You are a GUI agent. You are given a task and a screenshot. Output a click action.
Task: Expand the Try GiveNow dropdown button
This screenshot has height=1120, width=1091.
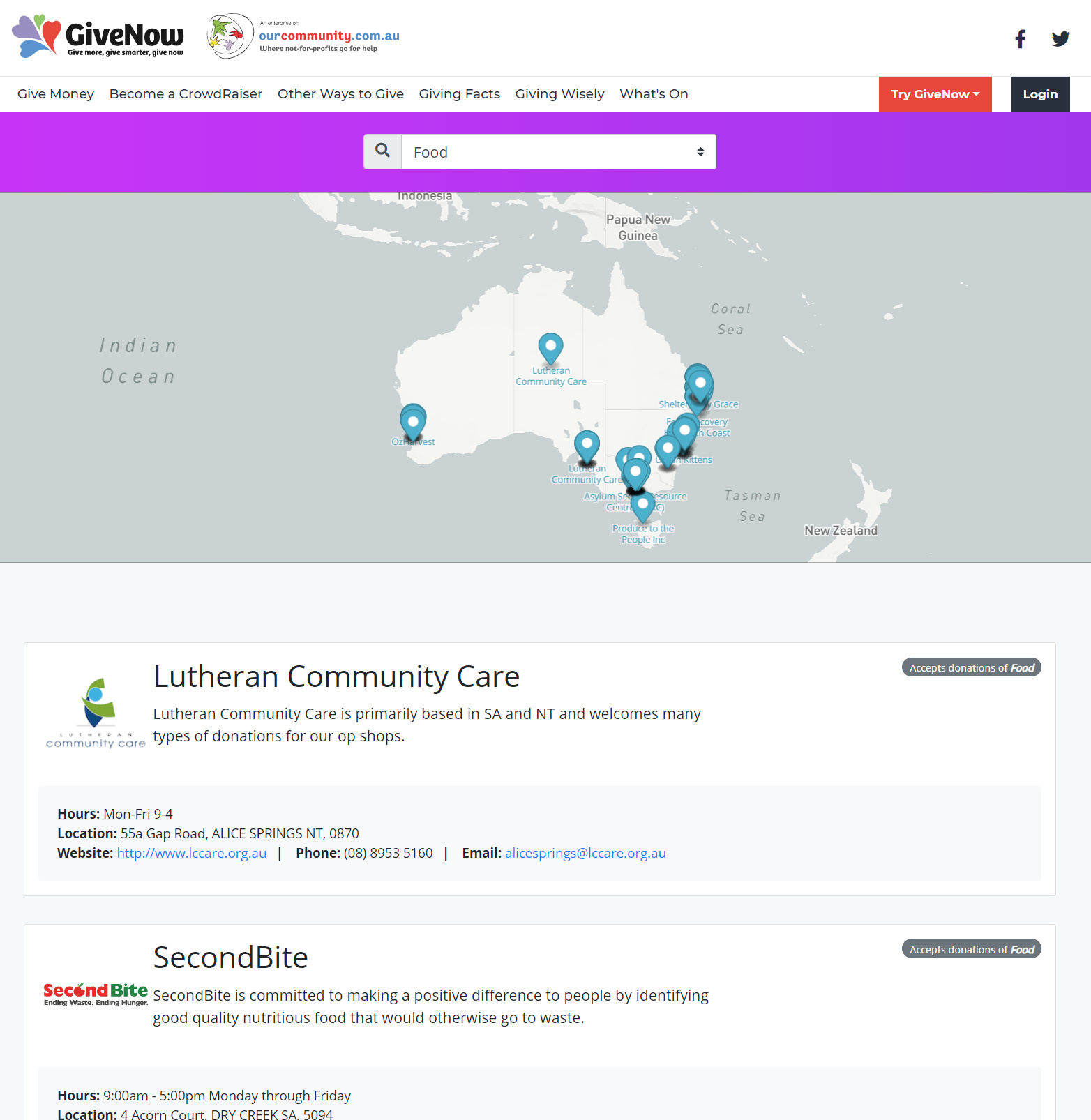pyautogui.click(x=935, y=94)
